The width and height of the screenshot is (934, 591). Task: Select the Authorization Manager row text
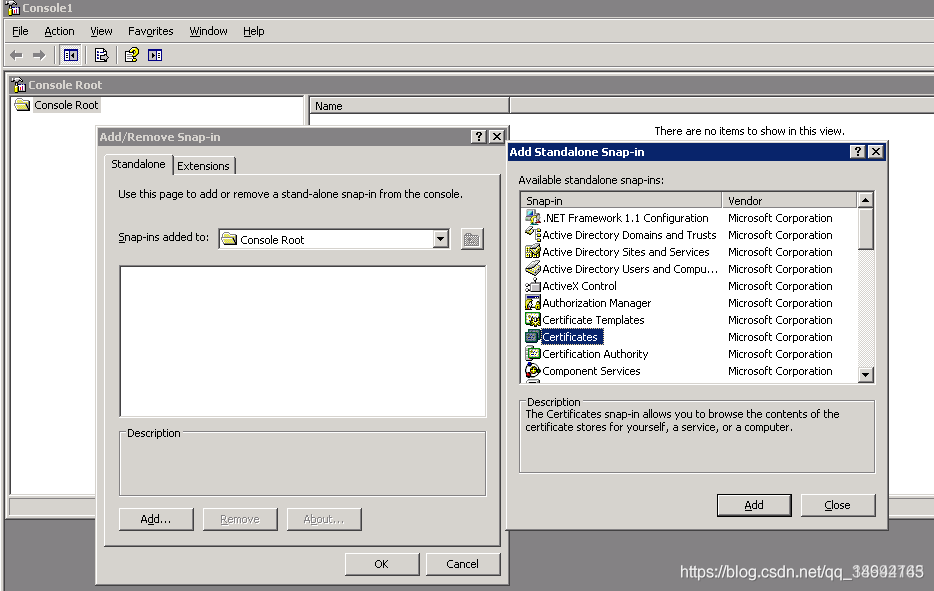point(596,303)
